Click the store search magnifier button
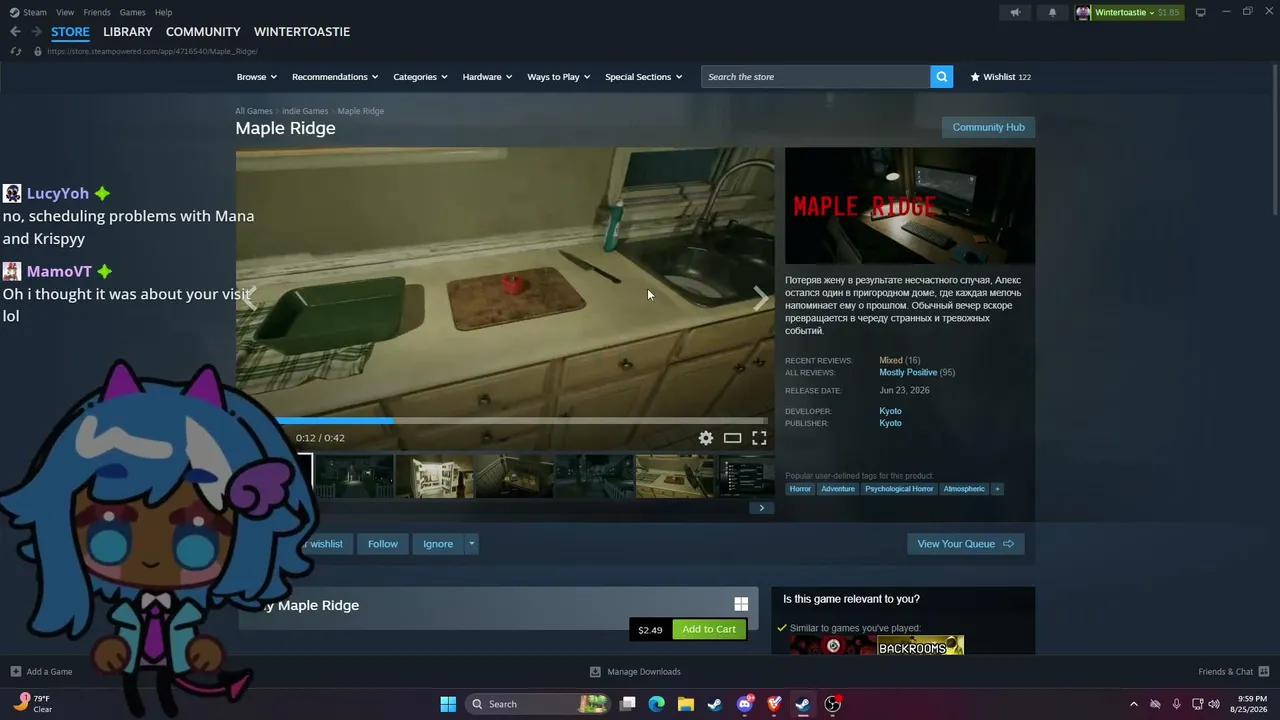 941,77
